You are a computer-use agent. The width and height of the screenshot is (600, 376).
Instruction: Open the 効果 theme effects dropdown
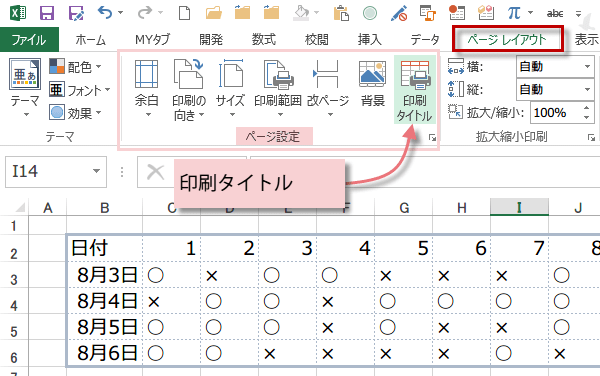tap(75, 113)
